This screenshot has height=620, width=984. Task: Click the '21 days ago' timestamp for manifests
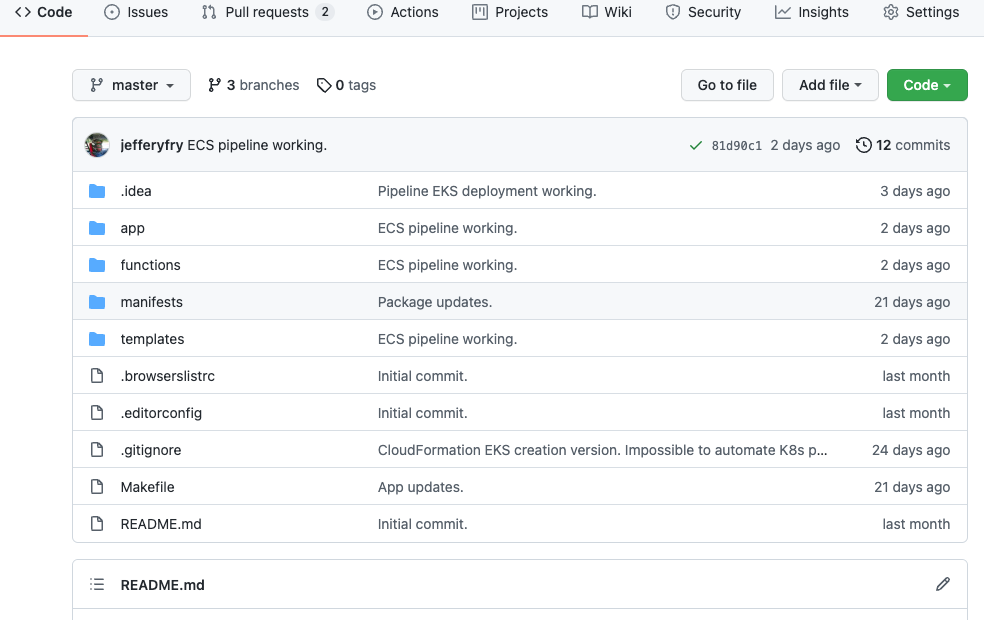click(912, 302)
